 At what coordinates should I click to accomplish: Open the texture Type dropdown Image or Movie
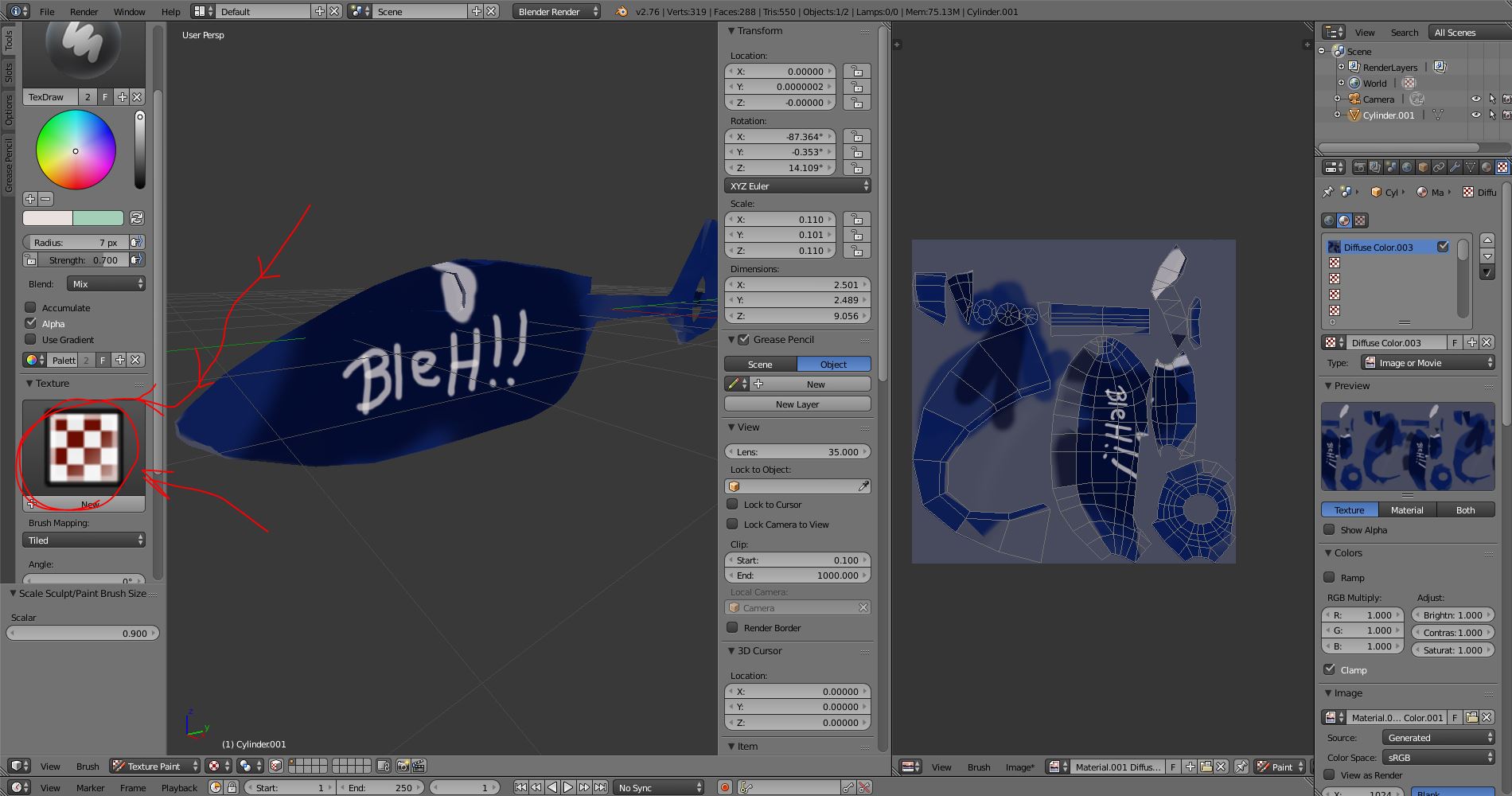(x=1428, y=362)
